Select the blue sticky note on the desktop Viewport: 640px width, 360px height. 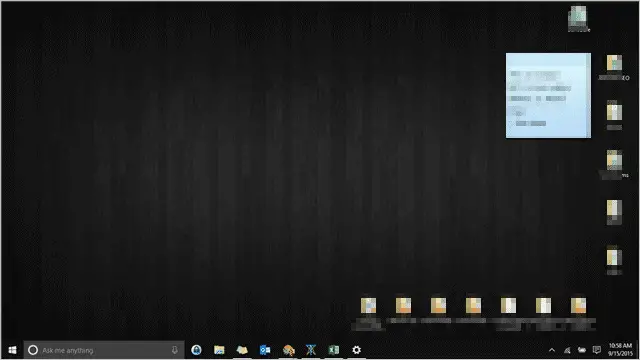point(548,96)
